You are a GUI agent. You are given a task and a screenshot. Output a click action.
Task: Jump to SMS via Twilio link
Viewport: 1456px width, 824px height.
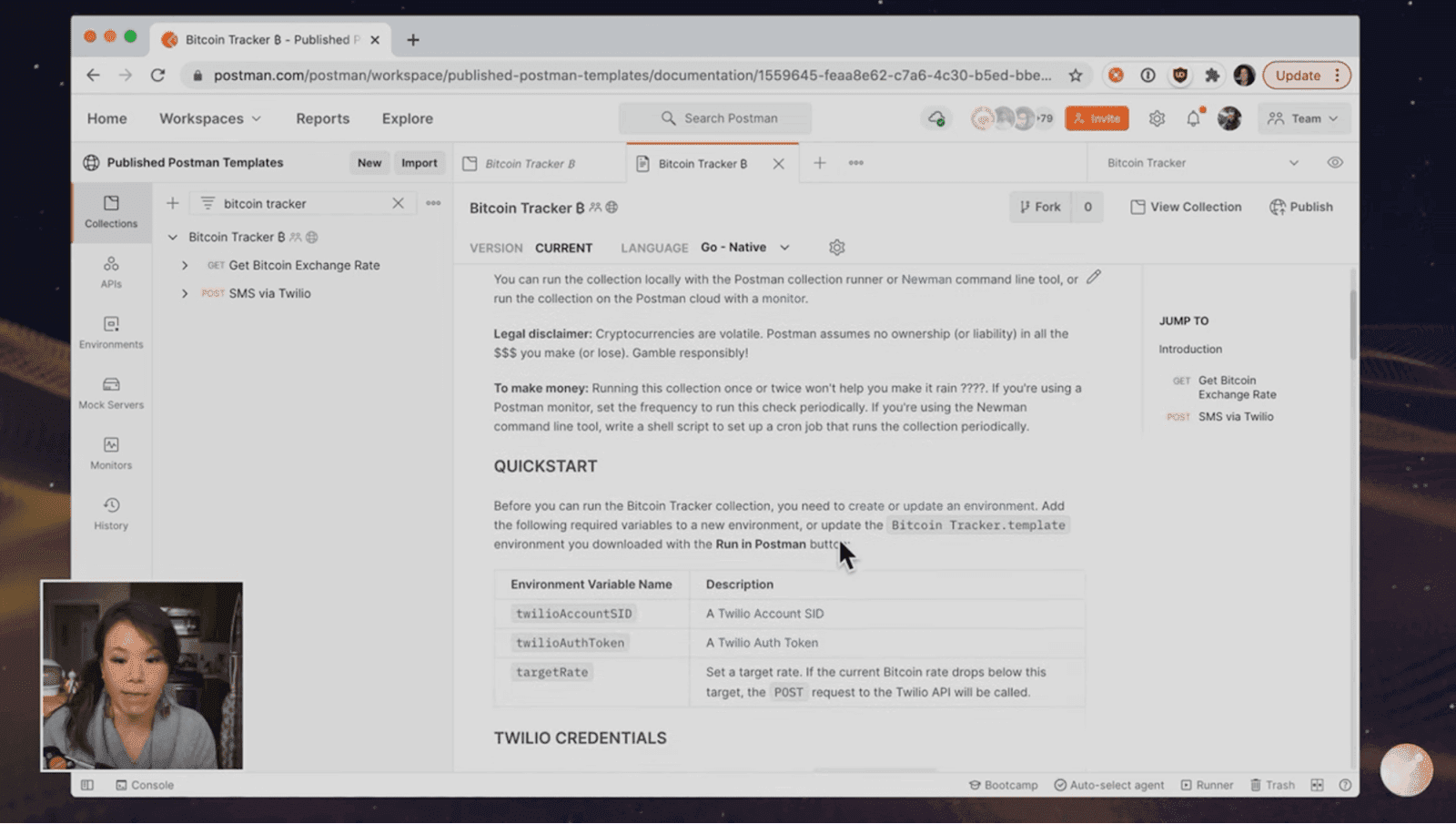pyautogui.click(x=1235, y=417)
